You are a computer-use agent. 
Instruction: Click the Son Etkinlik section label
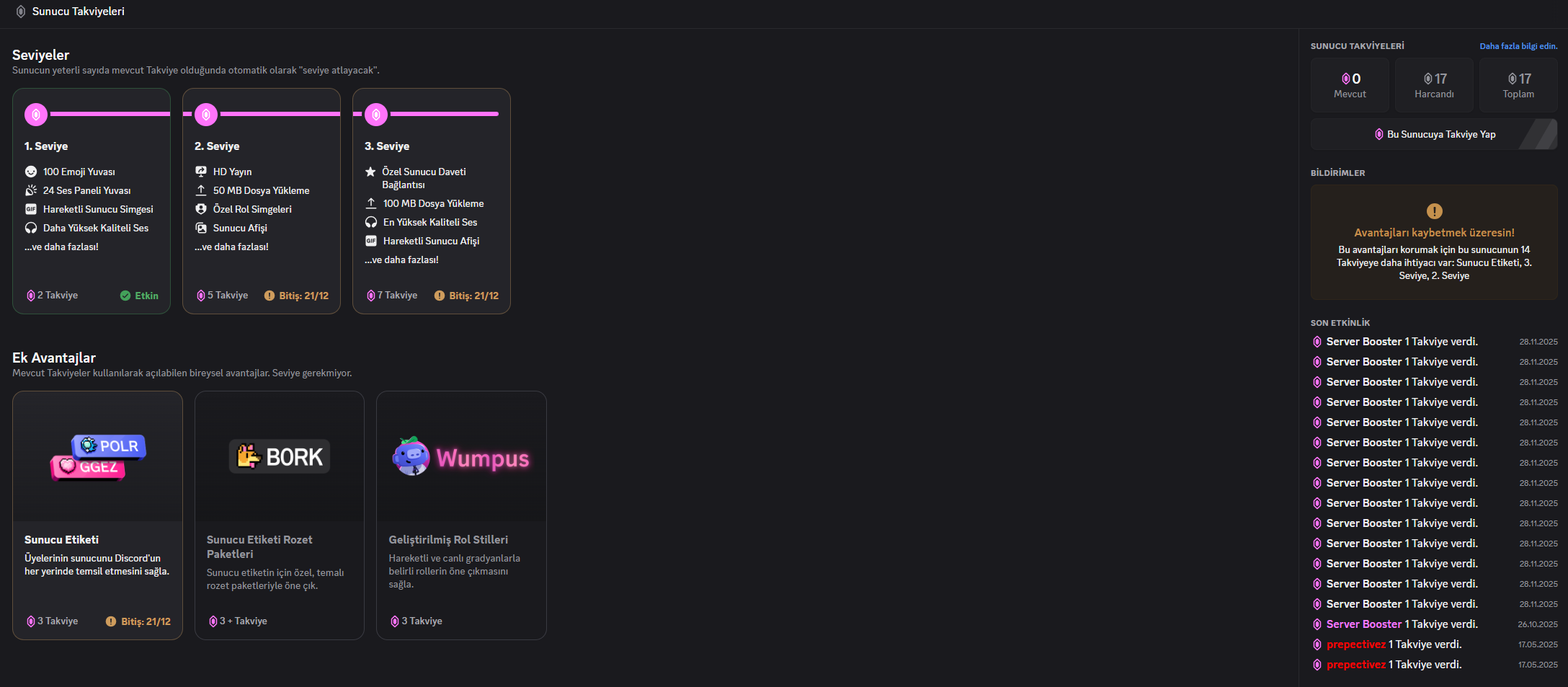1340,323
